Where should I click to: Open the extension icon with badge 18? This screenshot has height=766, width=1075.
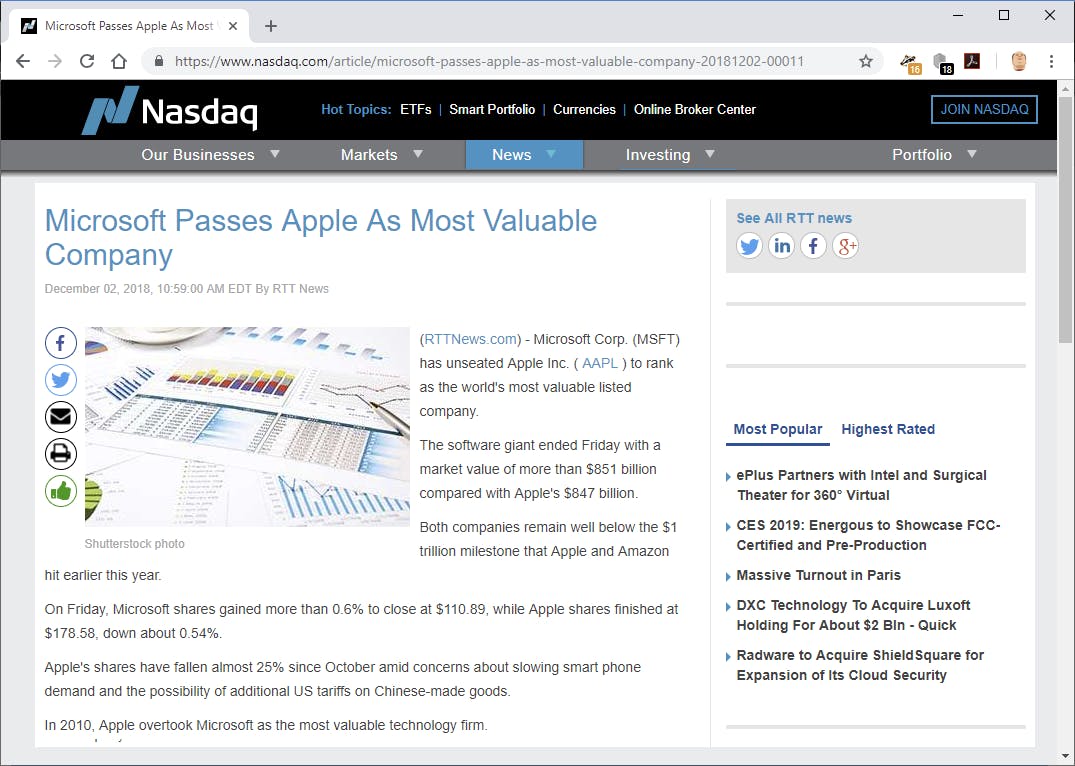[943, 62]
